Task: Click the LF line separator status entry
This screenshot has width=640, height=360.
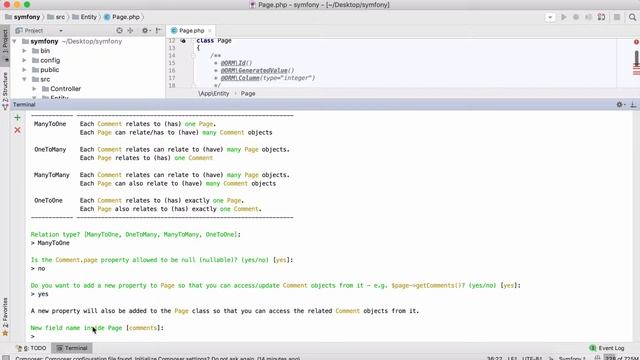Action: click(x=512, y=358)
